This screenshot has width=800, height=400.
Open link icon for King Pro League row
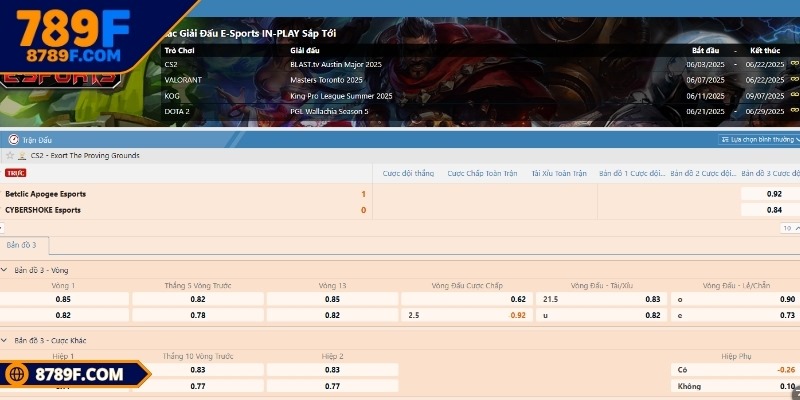[794, 95]
